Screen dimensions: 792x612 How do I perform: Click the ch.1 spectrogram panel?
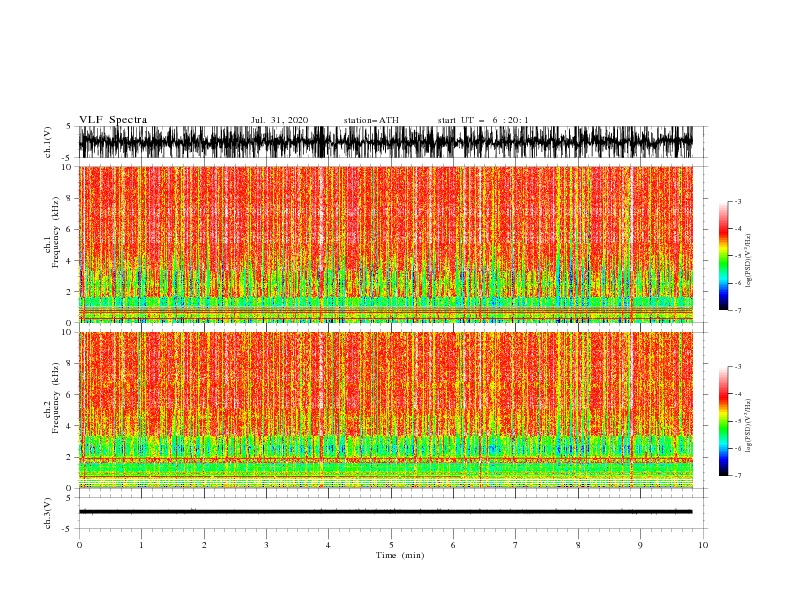coord(385,244)
